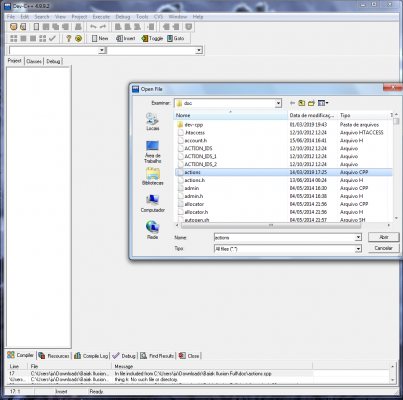Screen dimensions: 403x400
Task: Select the Locais places shortcut
Action: (153, 121)
